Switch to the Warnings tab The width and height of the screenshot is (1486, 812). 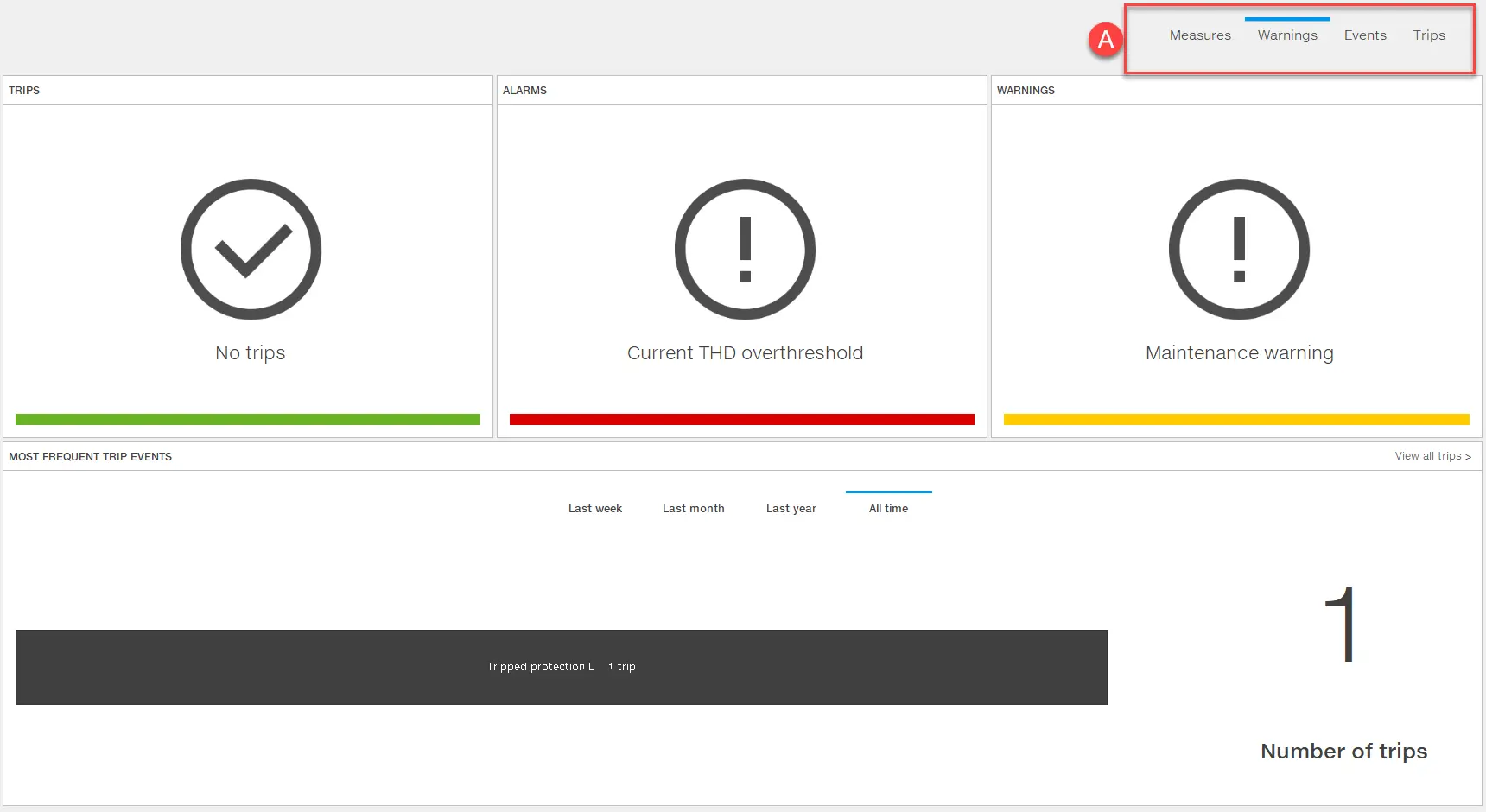point(1287,35)
